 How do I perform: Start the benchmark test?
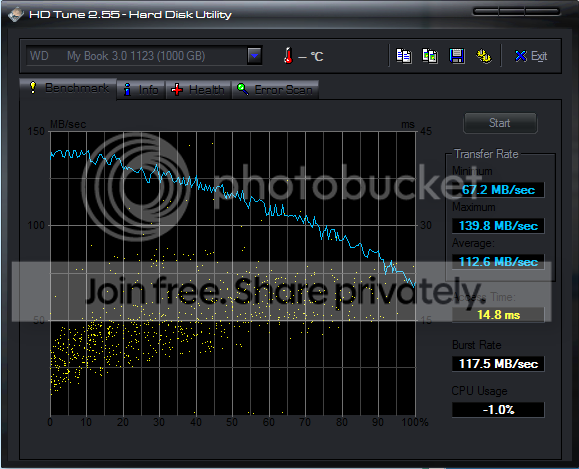coord(500,123)
